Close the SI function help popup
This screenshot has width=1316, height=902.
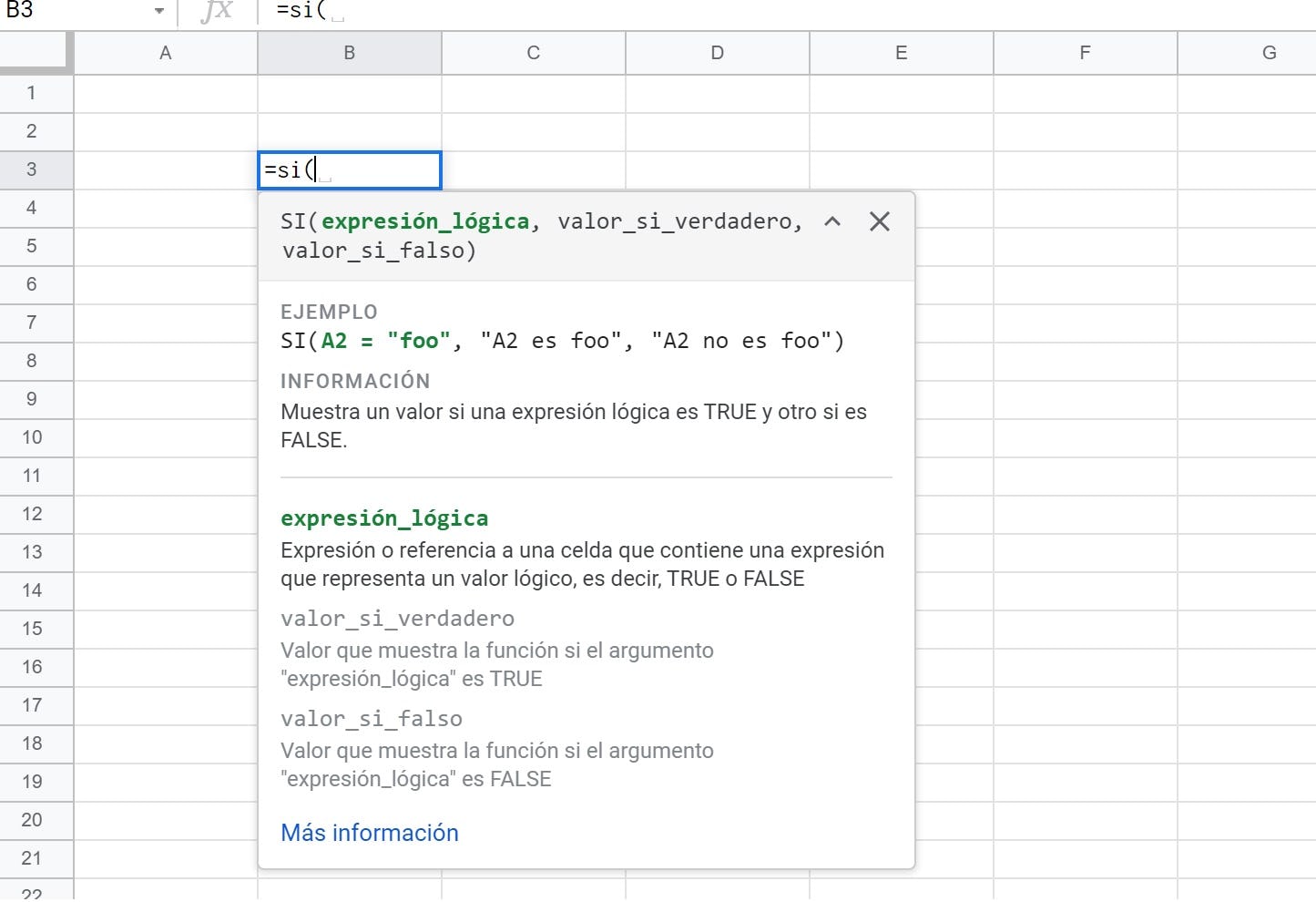click(879, 221)
